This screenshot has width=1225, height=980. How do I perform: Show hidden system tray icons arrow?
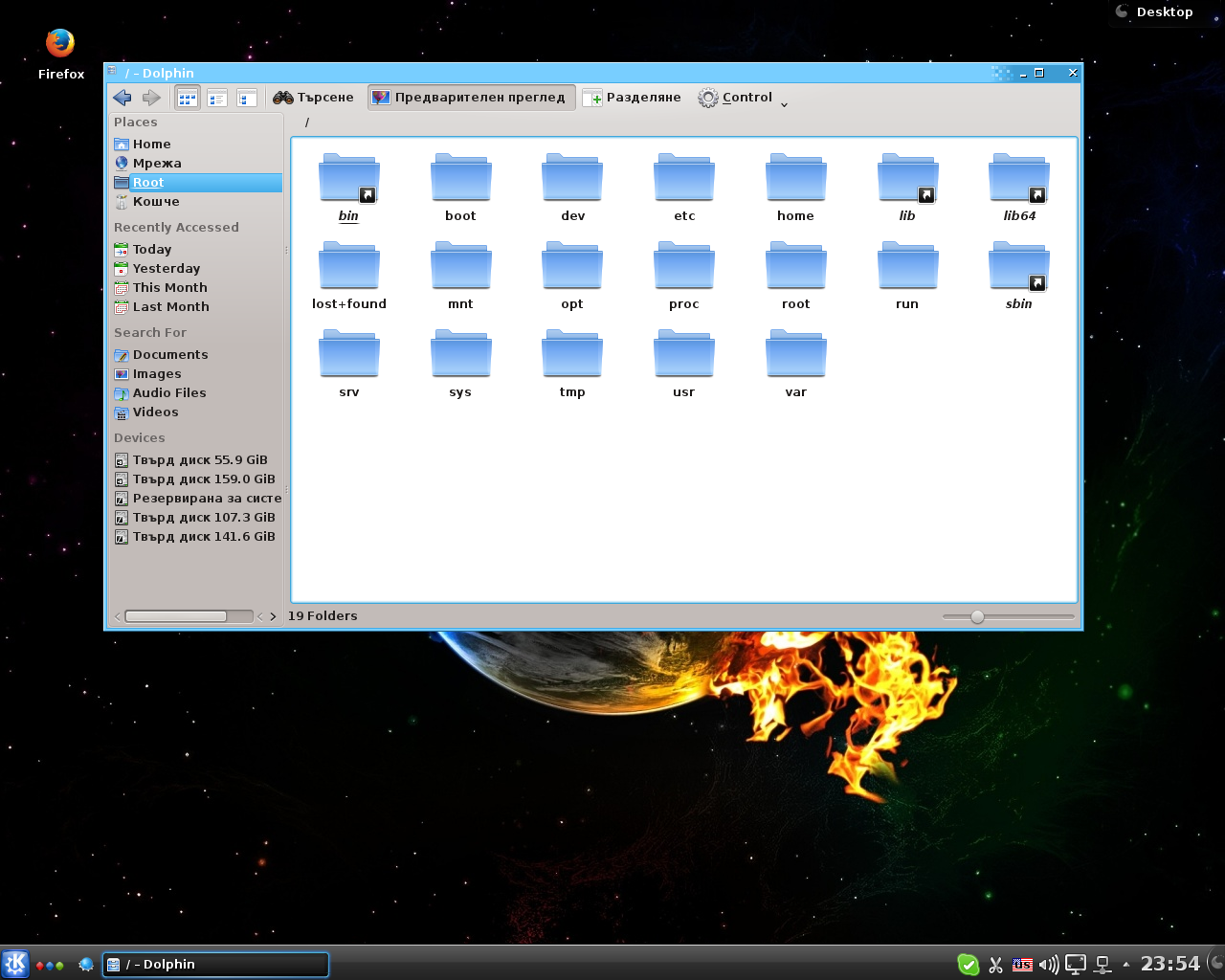click(x=1125, y=965)
